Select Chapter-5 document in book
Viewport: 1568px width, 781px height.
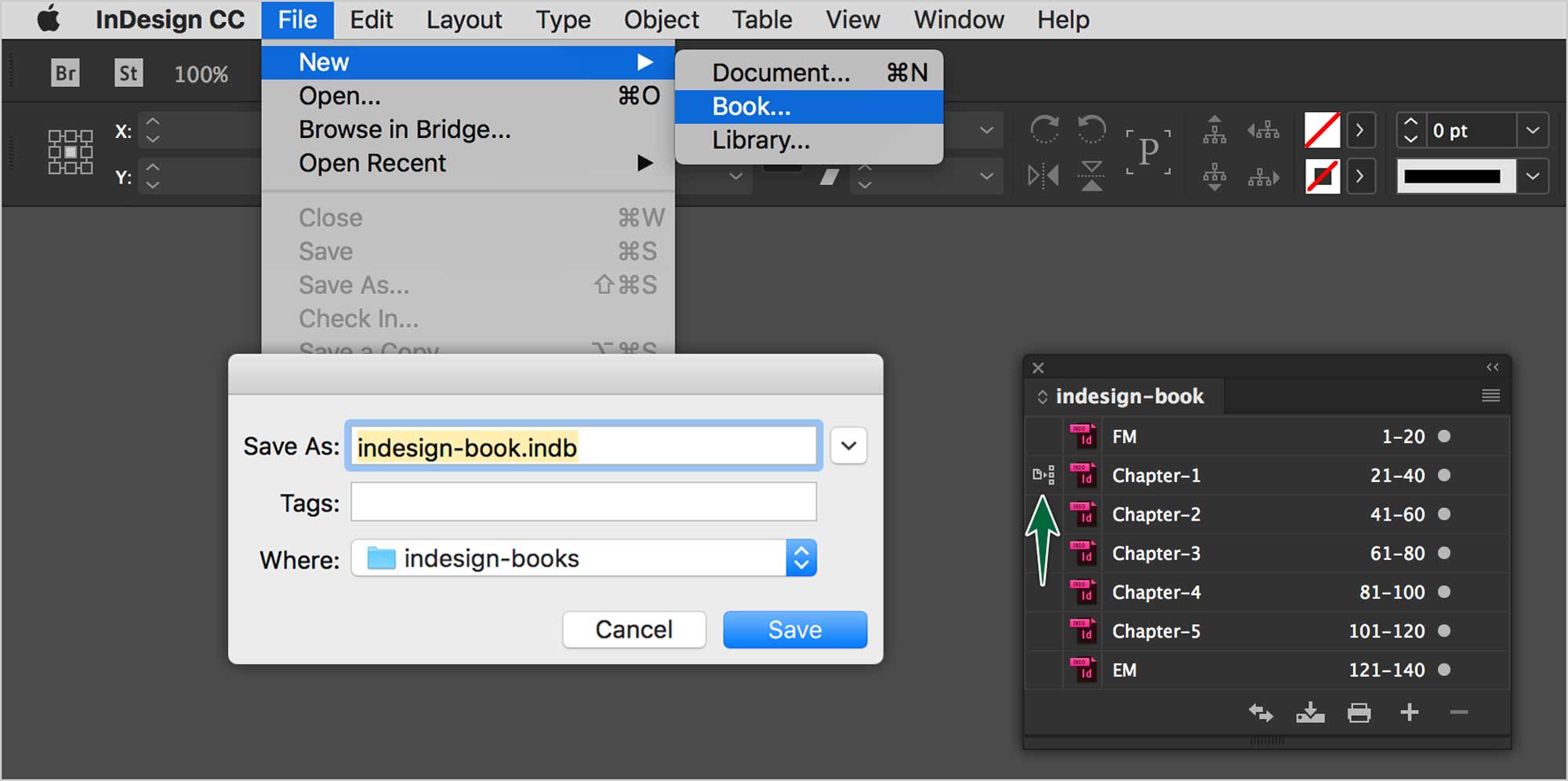pyautogui.click(x=1267, y=631)
